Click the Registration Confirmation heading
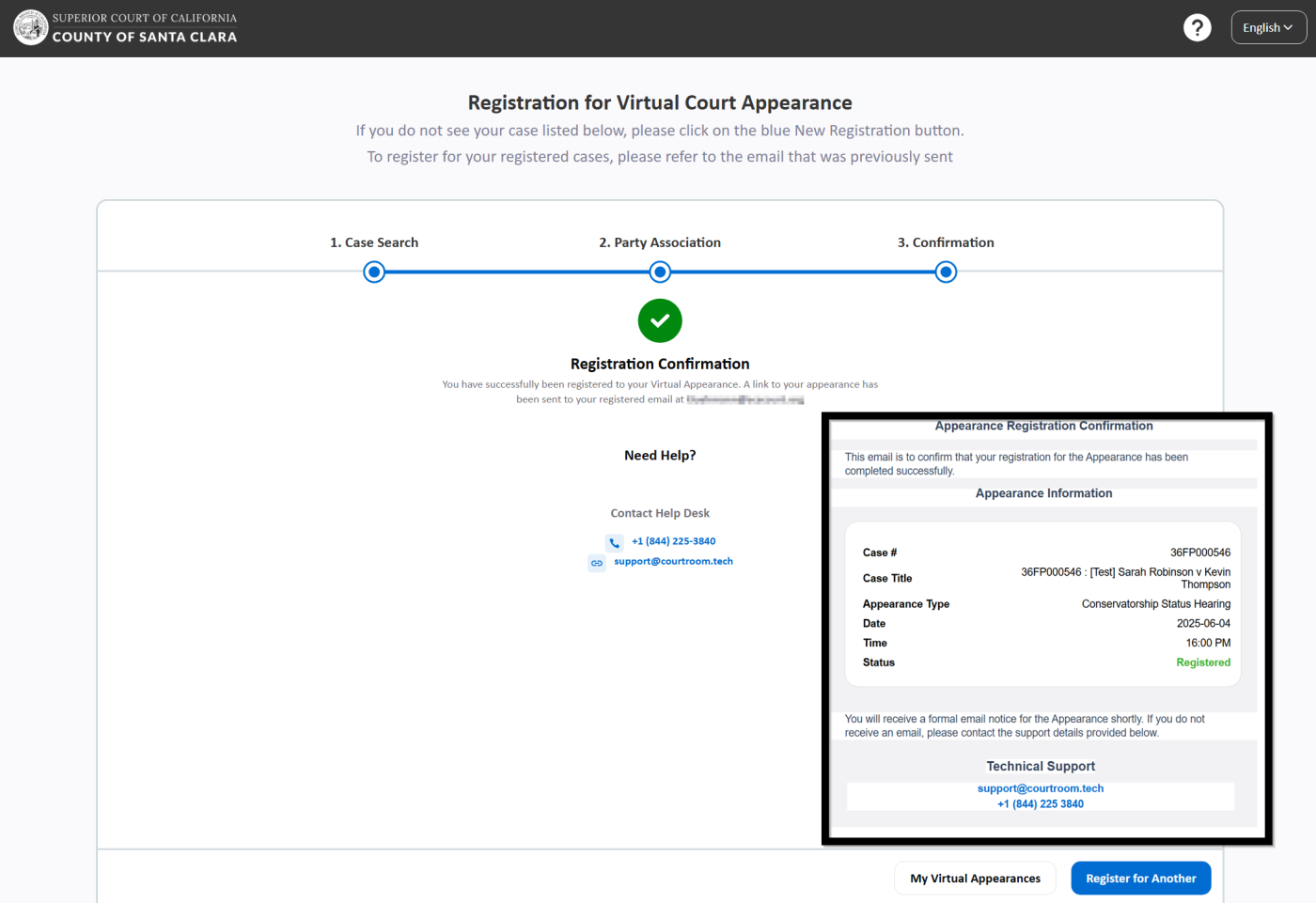 tap(660, 364)
